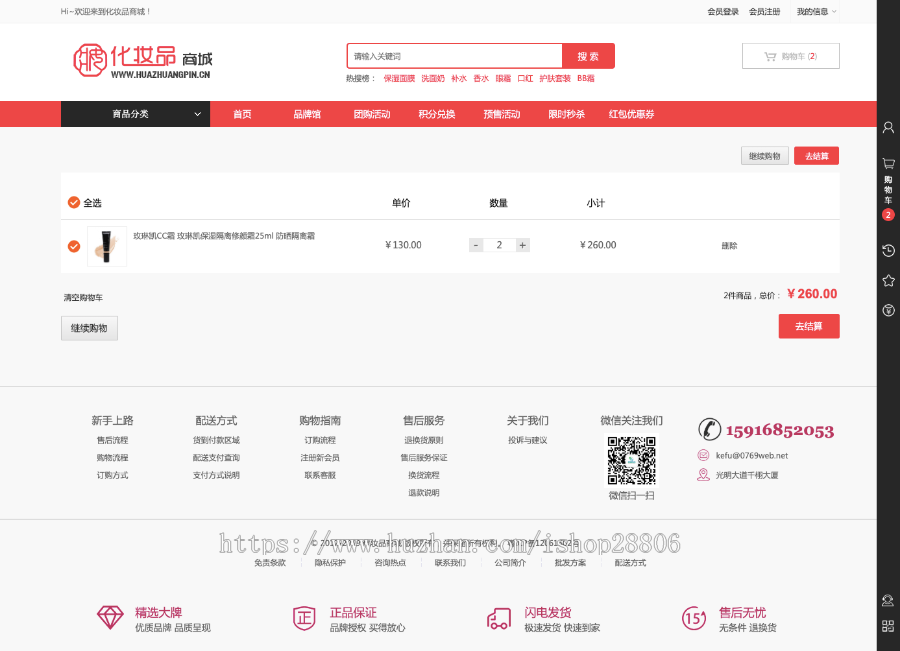The height and width of the screenshot is (651, 900).
Task: Click the top small 继续购物 button
Action: pyautogui.click(x=765, y=156)
